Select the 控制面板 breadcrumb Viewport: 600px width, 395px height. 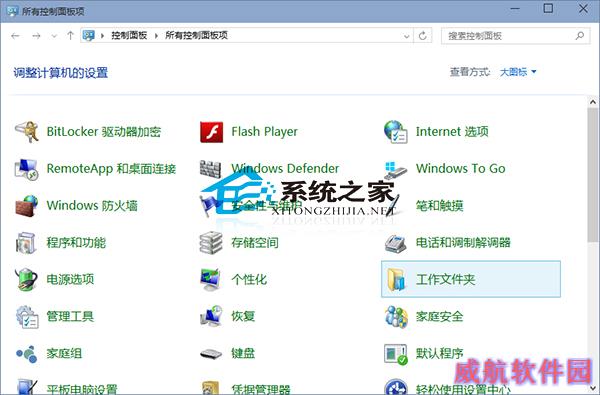click(x=129, y=35)
